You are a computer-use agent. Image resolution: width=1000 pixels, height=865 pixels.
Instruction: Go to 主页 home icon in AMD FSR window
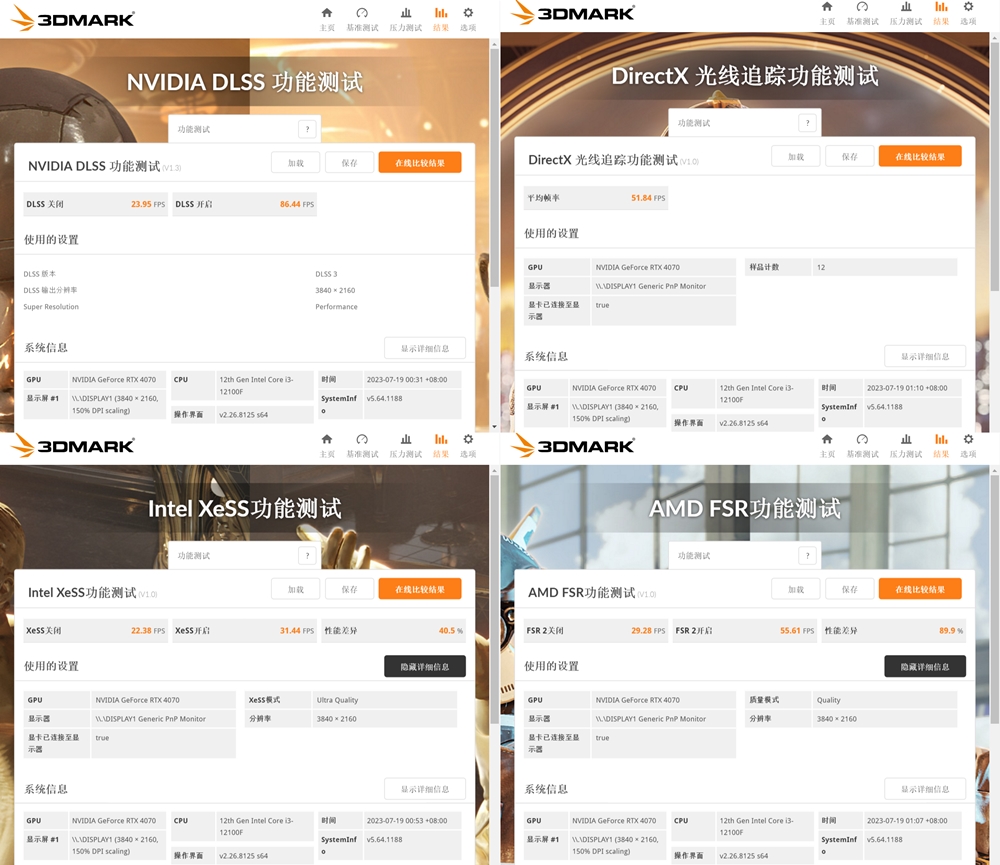[827, 439]
